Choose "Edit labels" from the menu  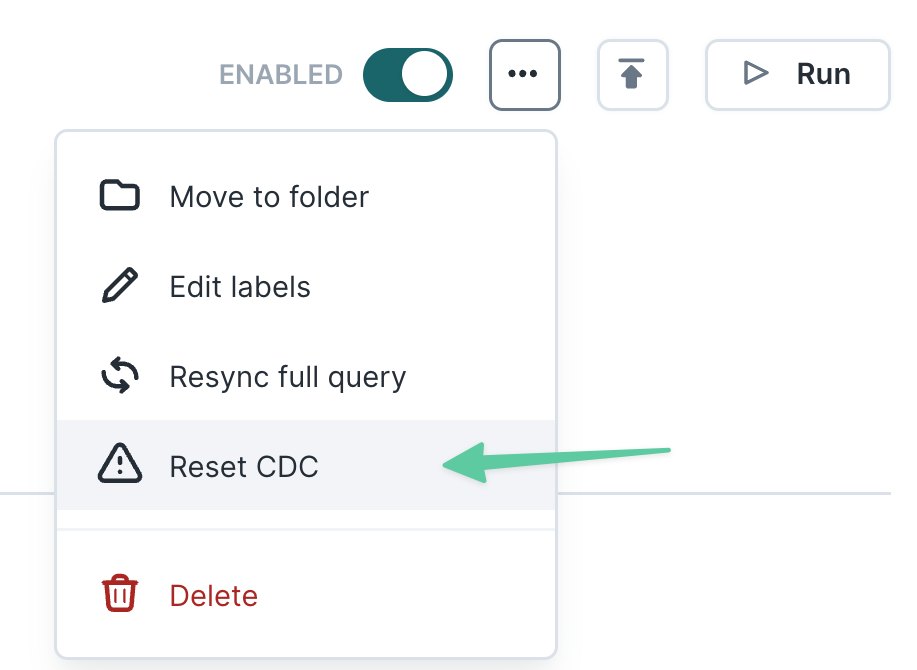[x=240, y=288]
